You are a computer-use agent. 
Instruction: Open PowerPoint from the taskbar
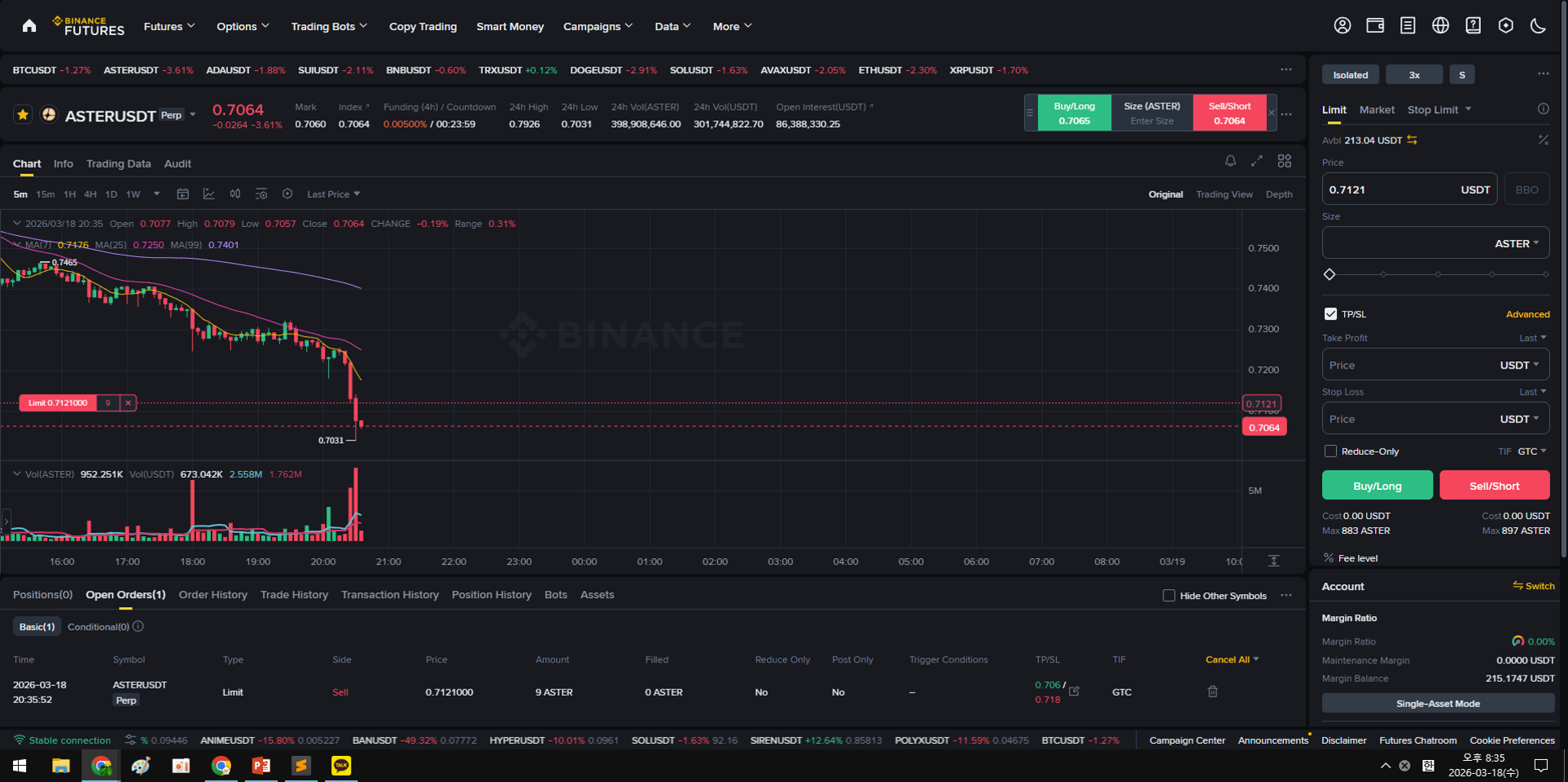tap(261, 766)
